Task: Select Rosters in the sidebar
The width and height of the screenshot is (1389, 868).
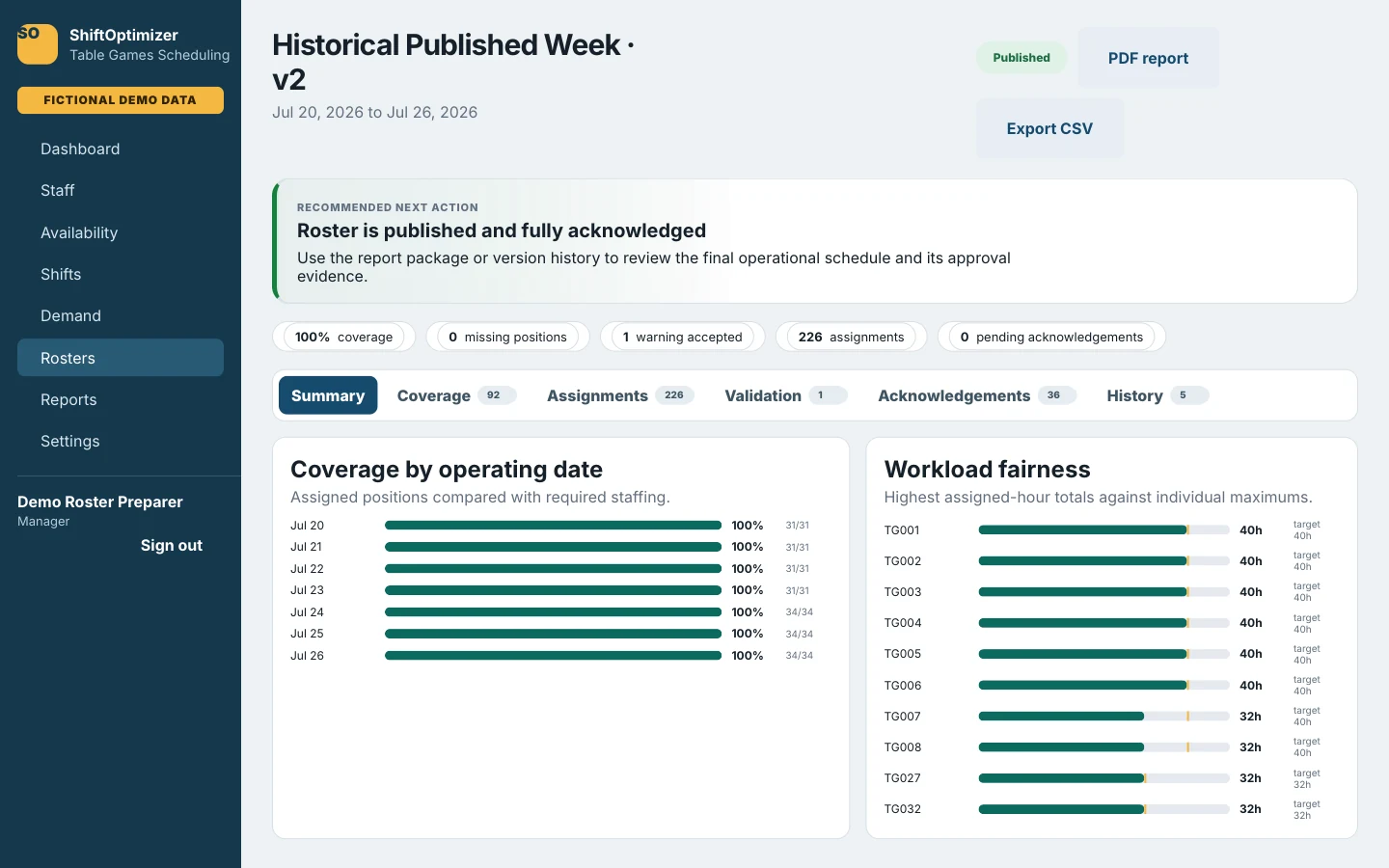Action: point(121,358)
